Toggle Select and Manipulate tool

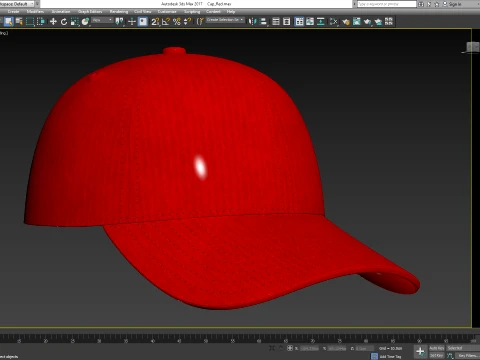pos(132,22)
